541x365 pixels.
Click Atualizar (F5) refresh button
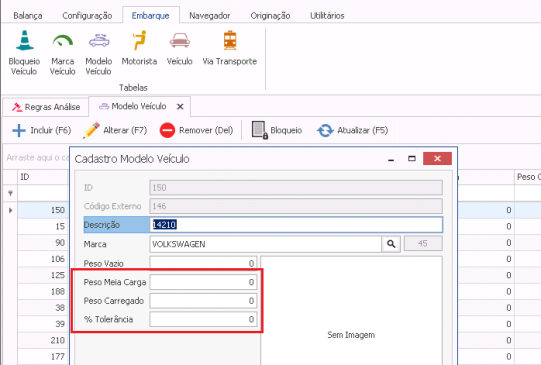coord(353,130)
